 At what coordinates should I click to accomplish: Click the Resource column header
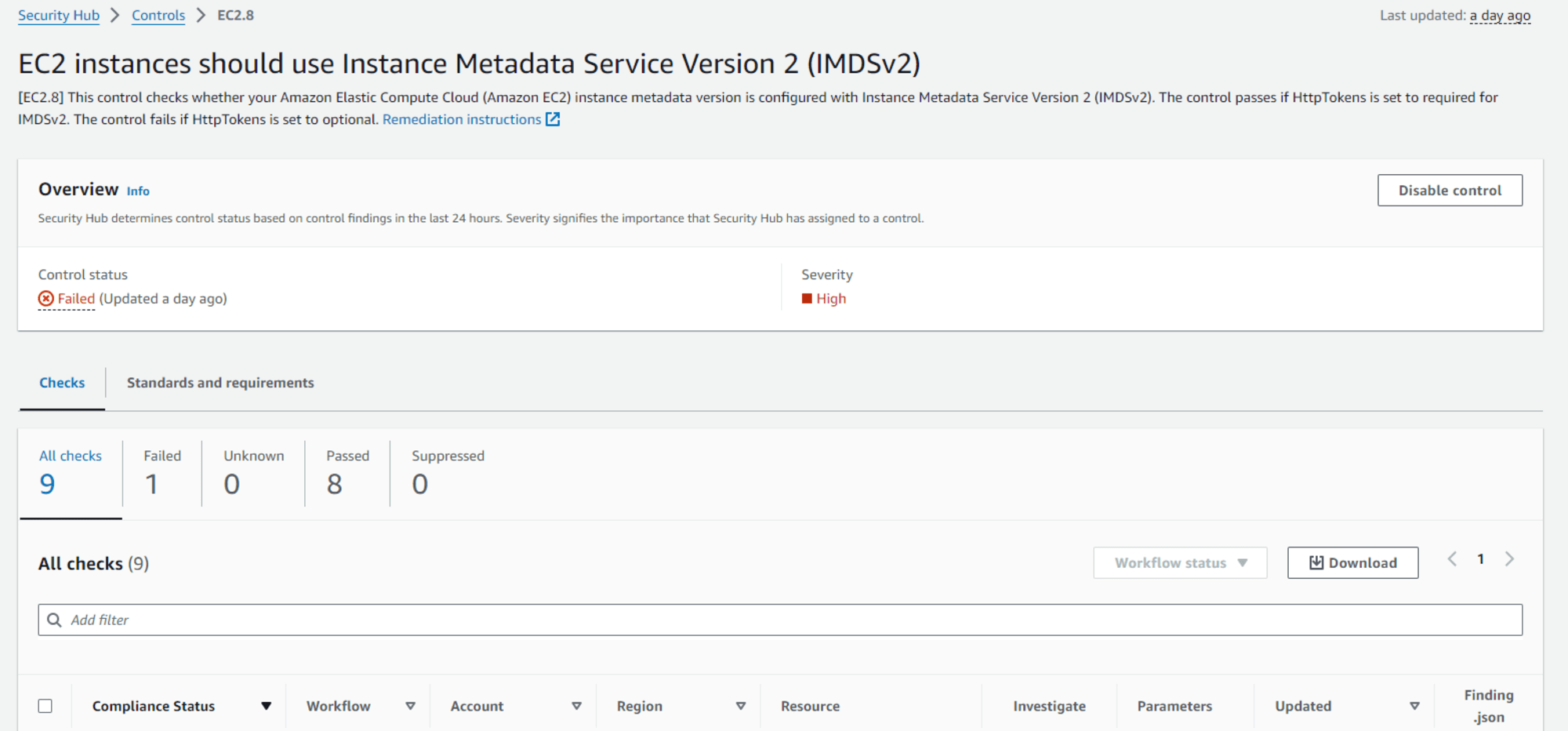[x=810, y=706]
